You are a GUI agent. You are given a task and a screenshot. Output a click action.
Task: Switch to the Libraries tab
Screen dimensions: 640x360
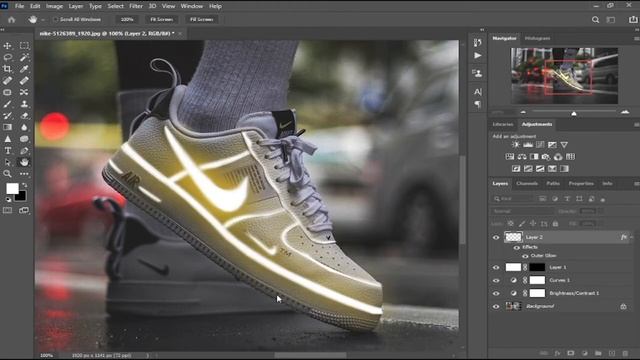click(502, 124)
